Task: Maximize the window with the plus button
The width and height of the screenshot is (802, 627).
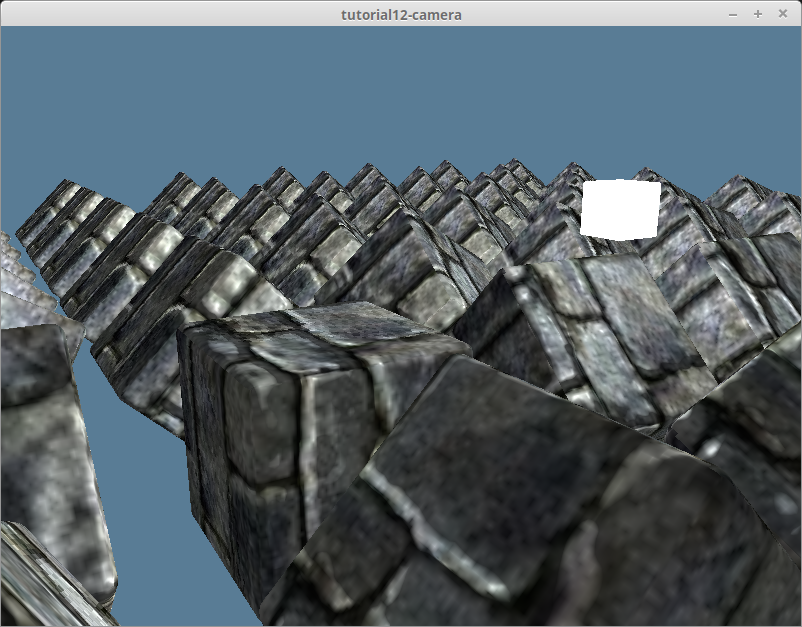Action: [x=757, y=14]
